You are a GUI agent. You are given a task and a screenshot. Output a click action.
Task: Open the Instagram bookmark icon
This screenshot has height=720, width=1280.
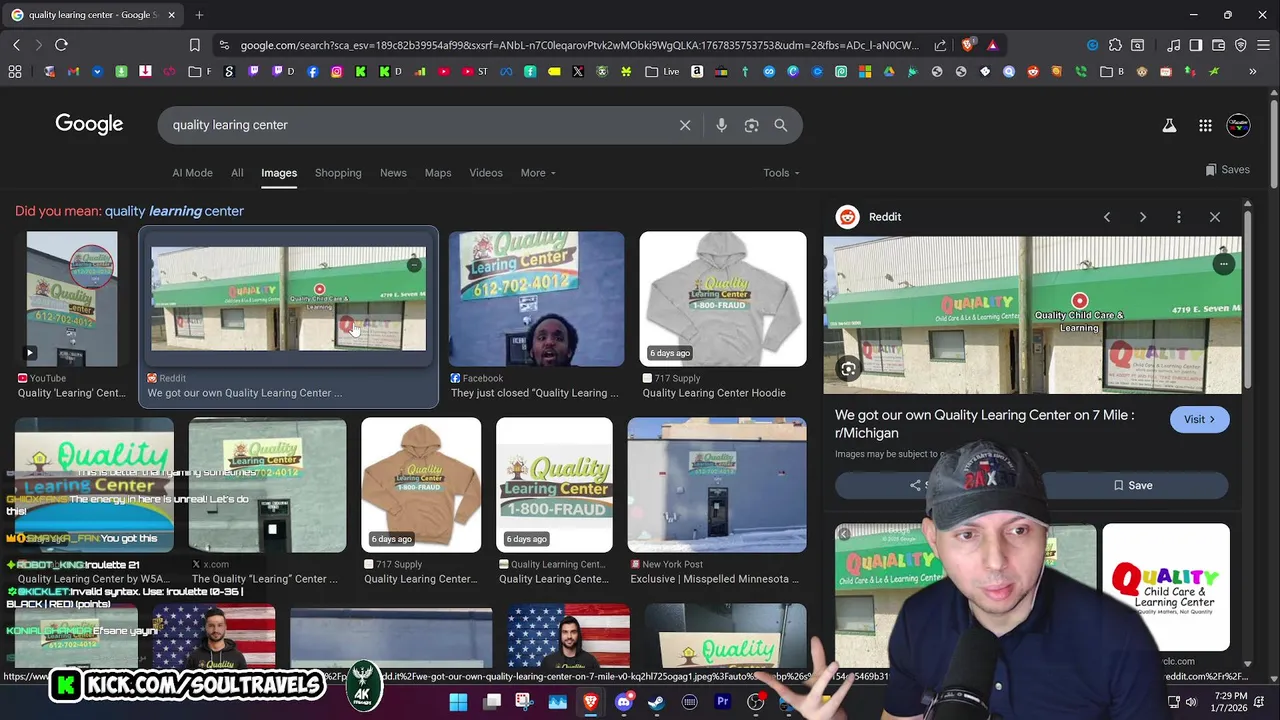coord(337,72)
